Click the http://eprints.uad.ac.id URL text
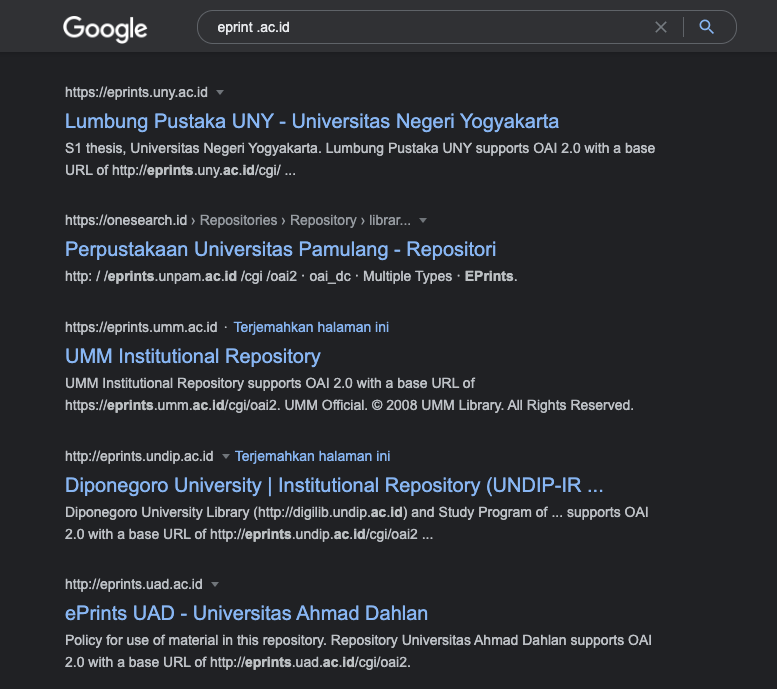This screenshot has width=777, height=689. pos(134,584)
